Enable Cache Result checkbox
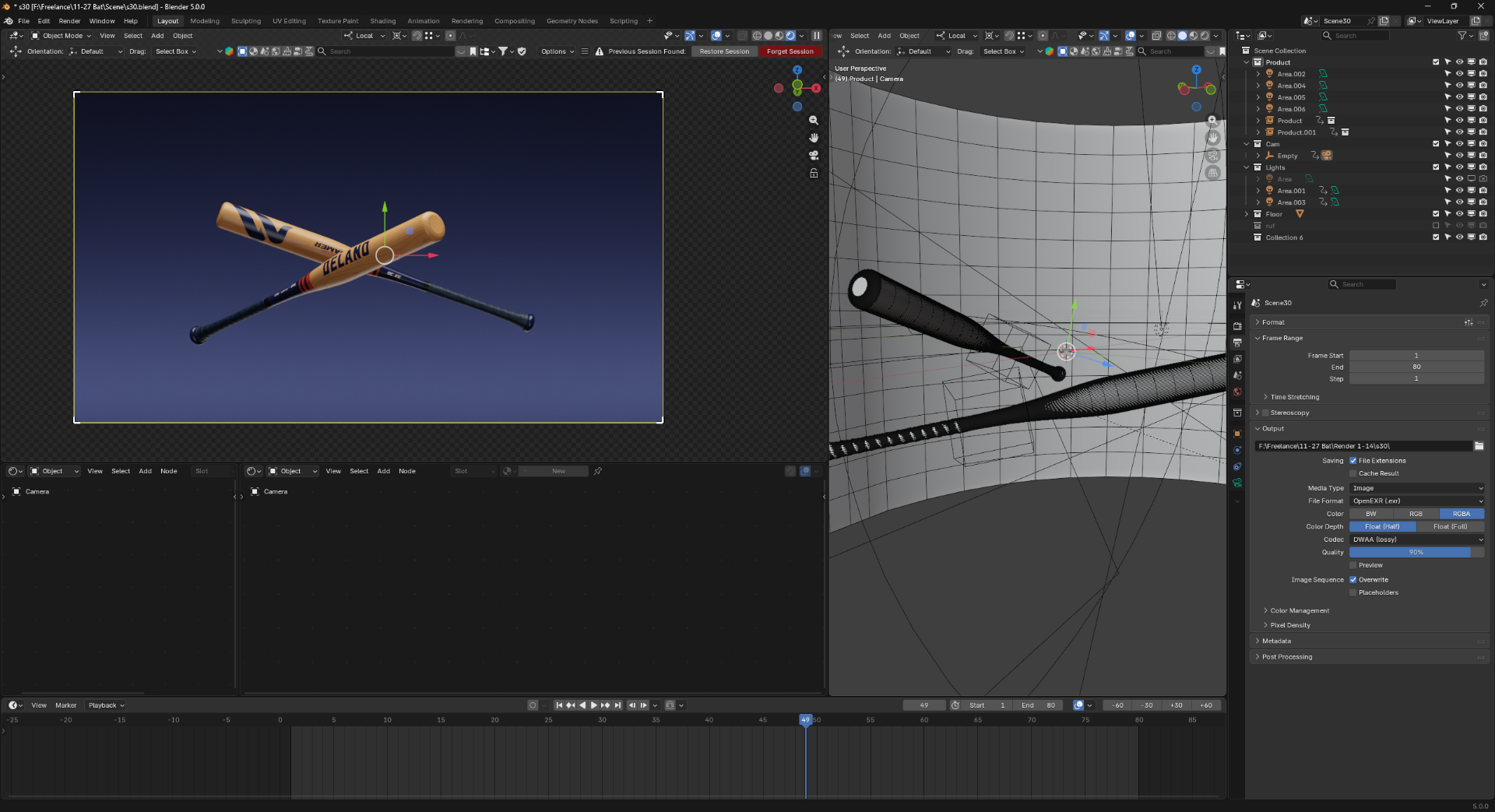This screenshot has height=812, width=1495. [1353, 473]
